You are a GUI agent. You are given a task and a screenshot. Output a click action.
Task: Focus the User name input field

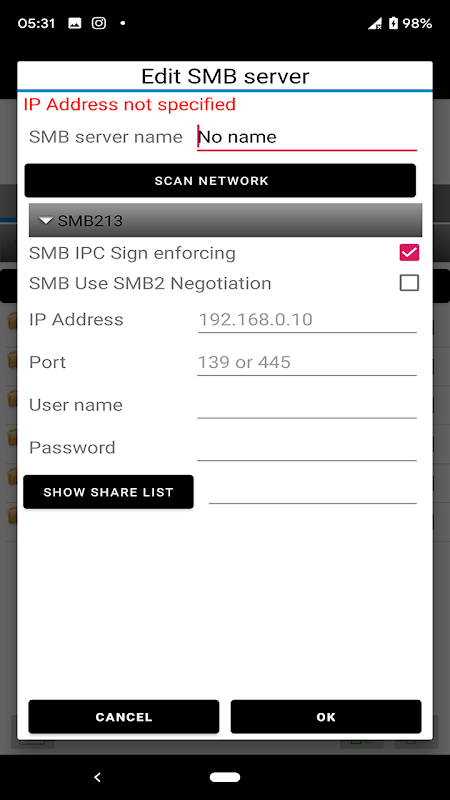[x=307, y=405]
